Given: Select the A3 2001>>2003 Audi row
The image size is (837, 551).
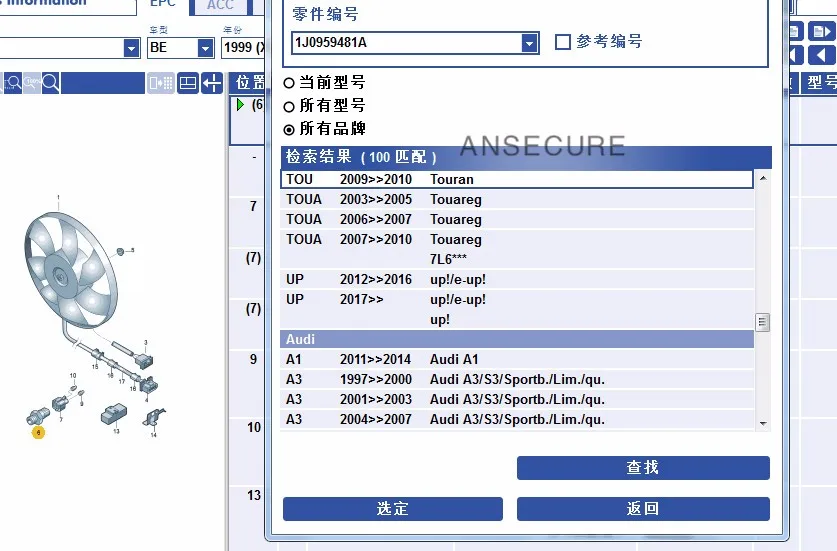Looking at the screenshot, I should (517, 399).
